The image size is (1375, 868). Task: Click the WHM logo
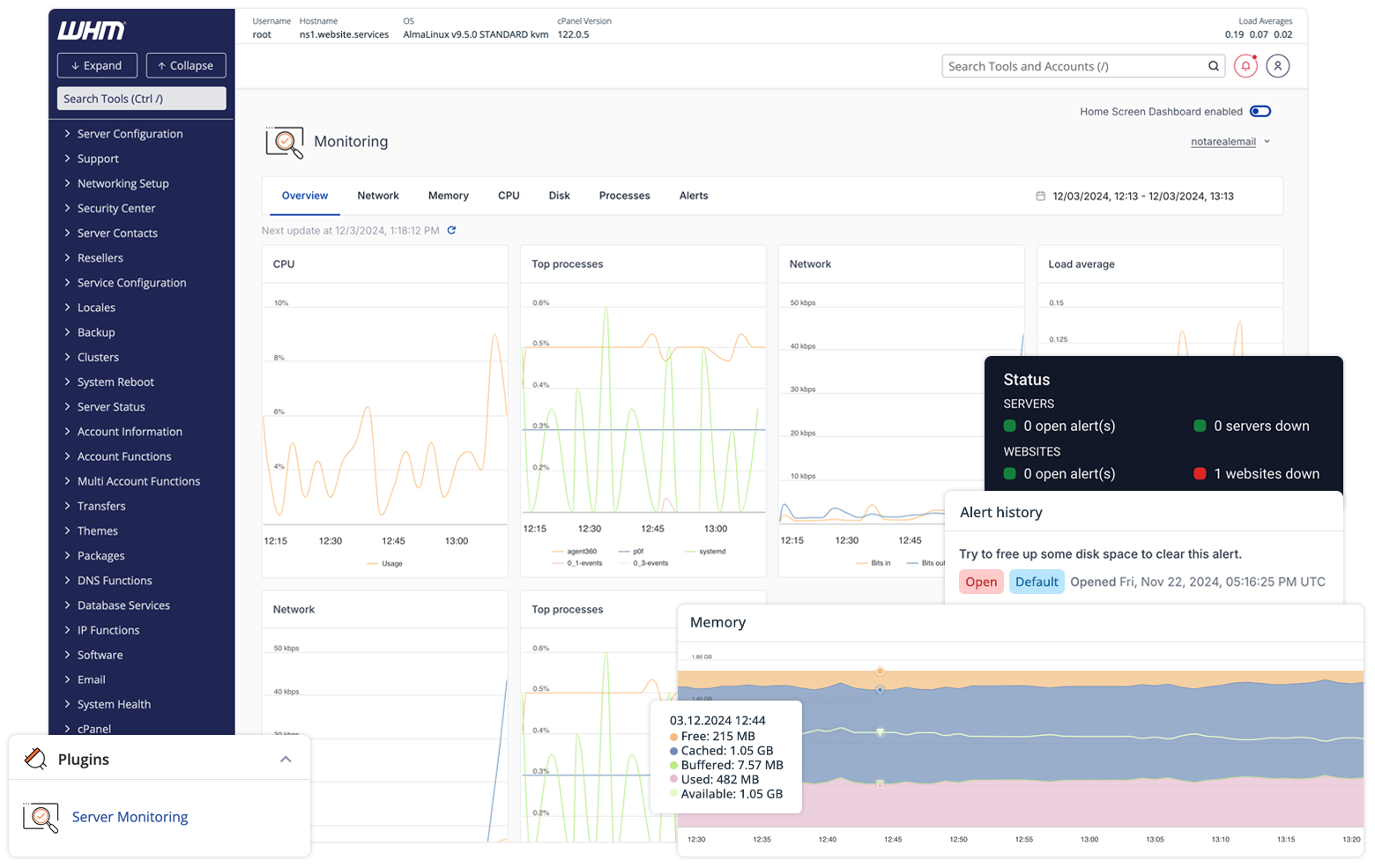(x=92, y=31)
